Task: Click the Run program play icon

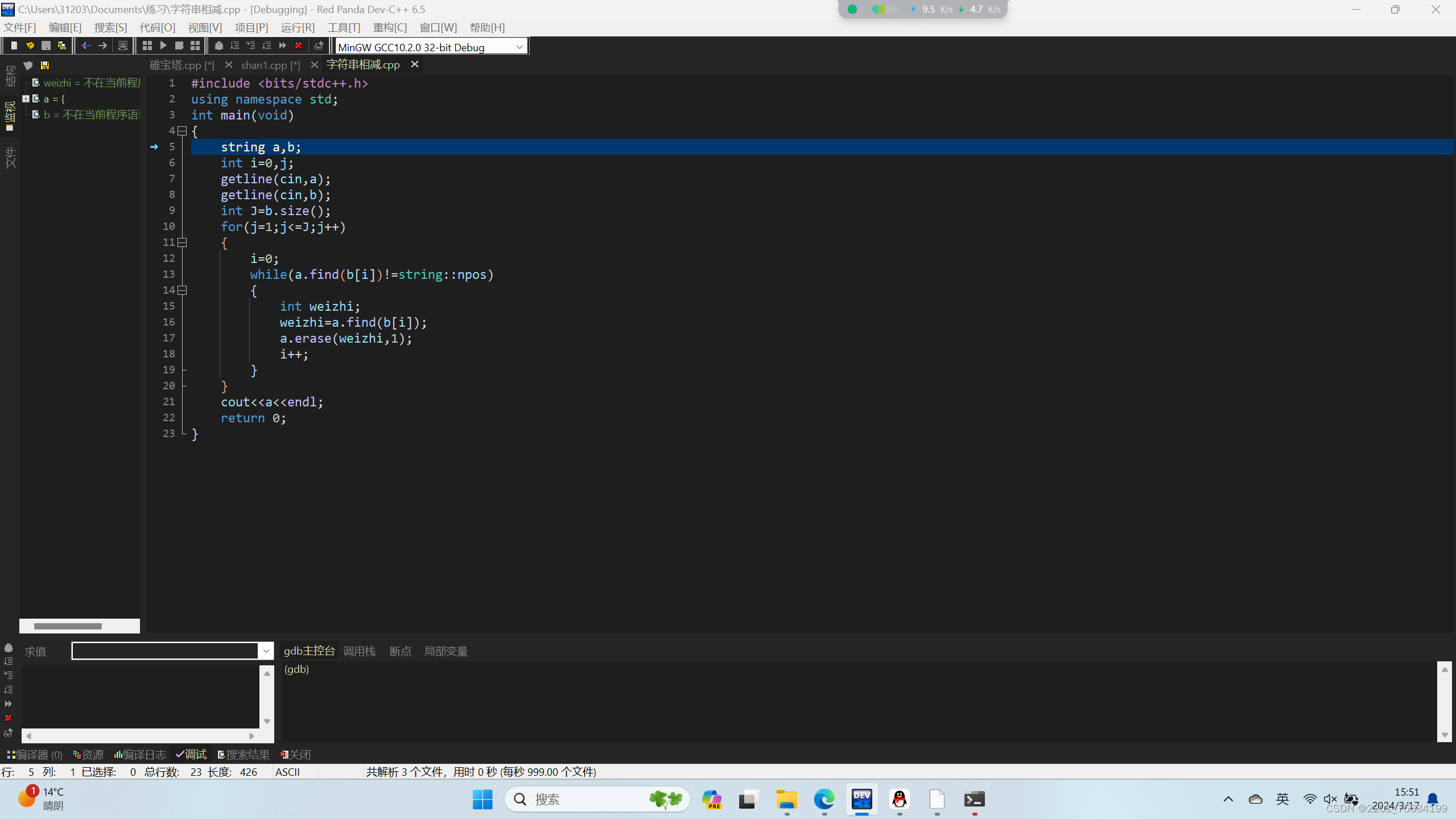Action: (x=163, y=46)
